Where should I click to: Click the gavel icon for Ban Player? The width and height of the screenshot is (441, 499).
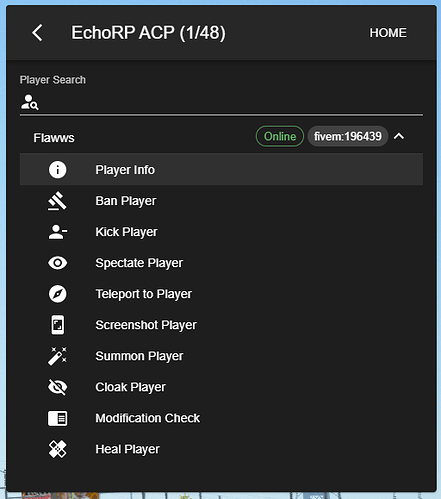click(57, 201)
